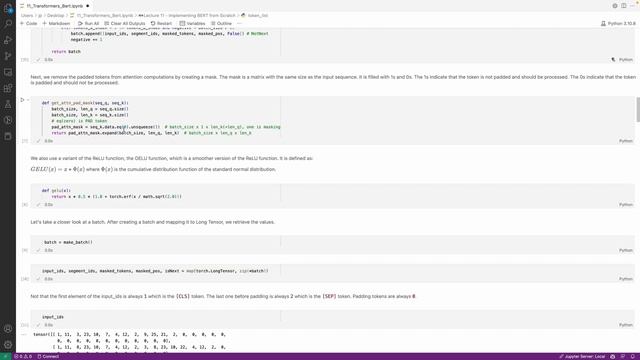This screenshot has width=640, height=360.
Task: Click the GELU formula markdown text
Action: pyautogui.click(x=153, y=169)
